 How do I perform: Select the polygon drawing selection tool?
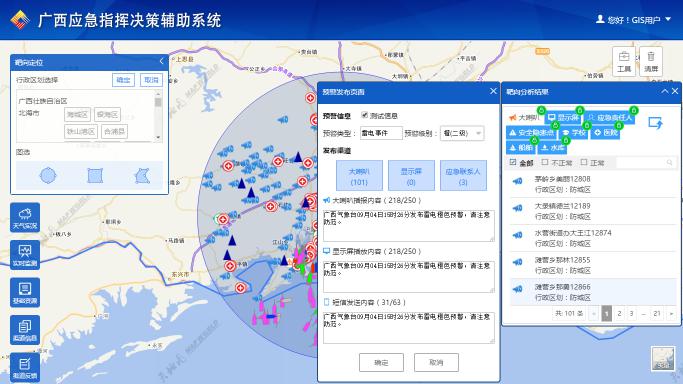[142, 175]
